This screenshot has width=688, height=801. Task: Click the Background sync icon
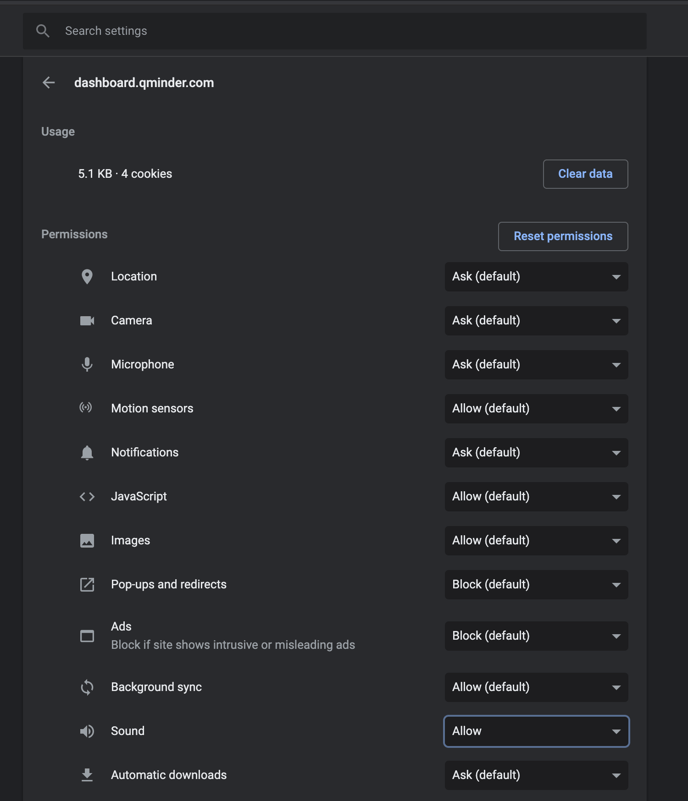coord(87,687)
